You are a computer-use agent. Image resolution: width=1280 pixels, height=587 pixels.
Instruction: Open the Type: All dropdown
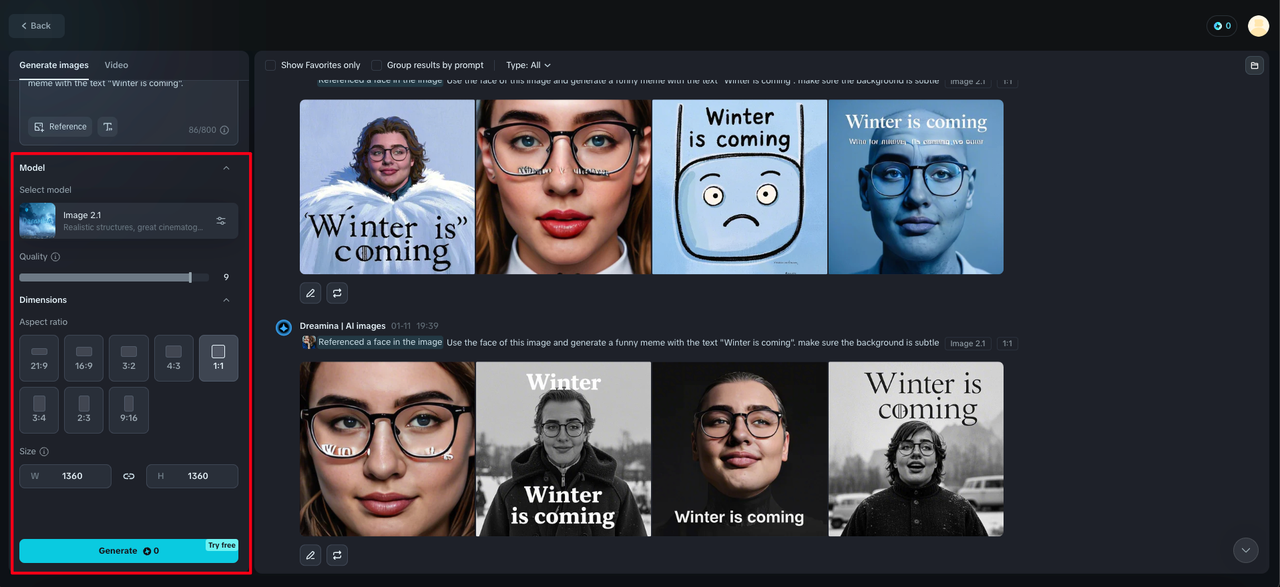(528, 65)
